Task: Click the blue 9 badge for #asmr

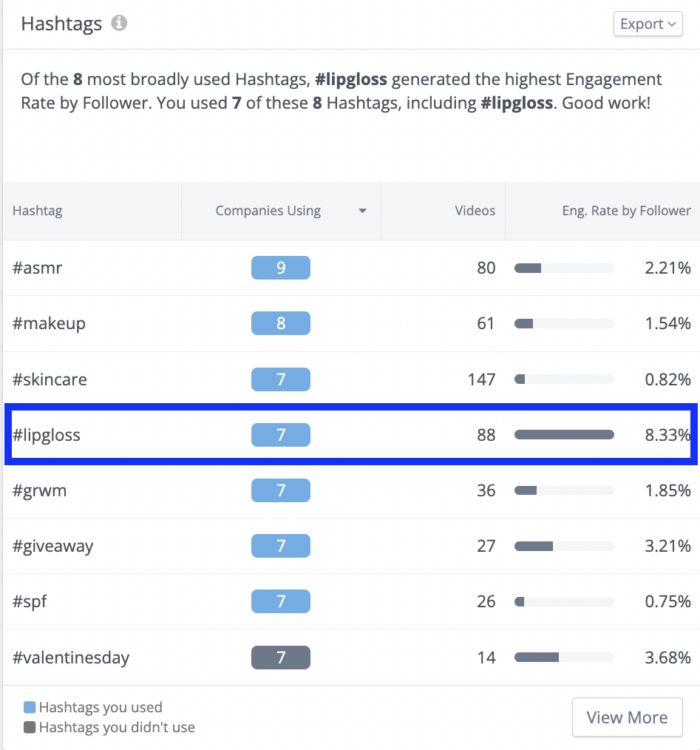Action: click(x=280, y=267)
